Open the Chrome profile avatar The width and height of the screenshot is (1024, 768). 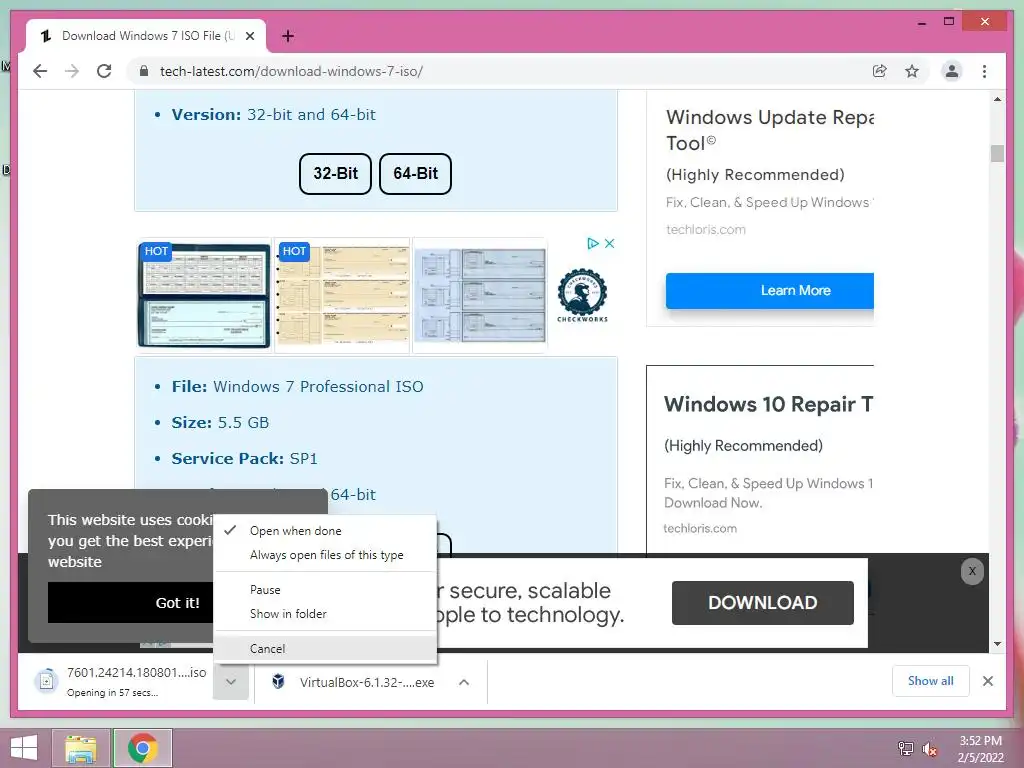[952, 71]
